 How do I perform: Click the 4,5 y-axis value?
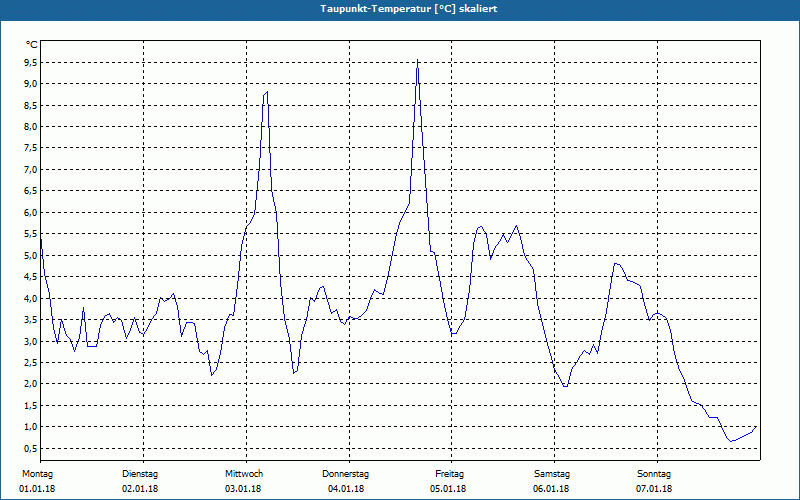pyautogui.click(x=31, y=277)
